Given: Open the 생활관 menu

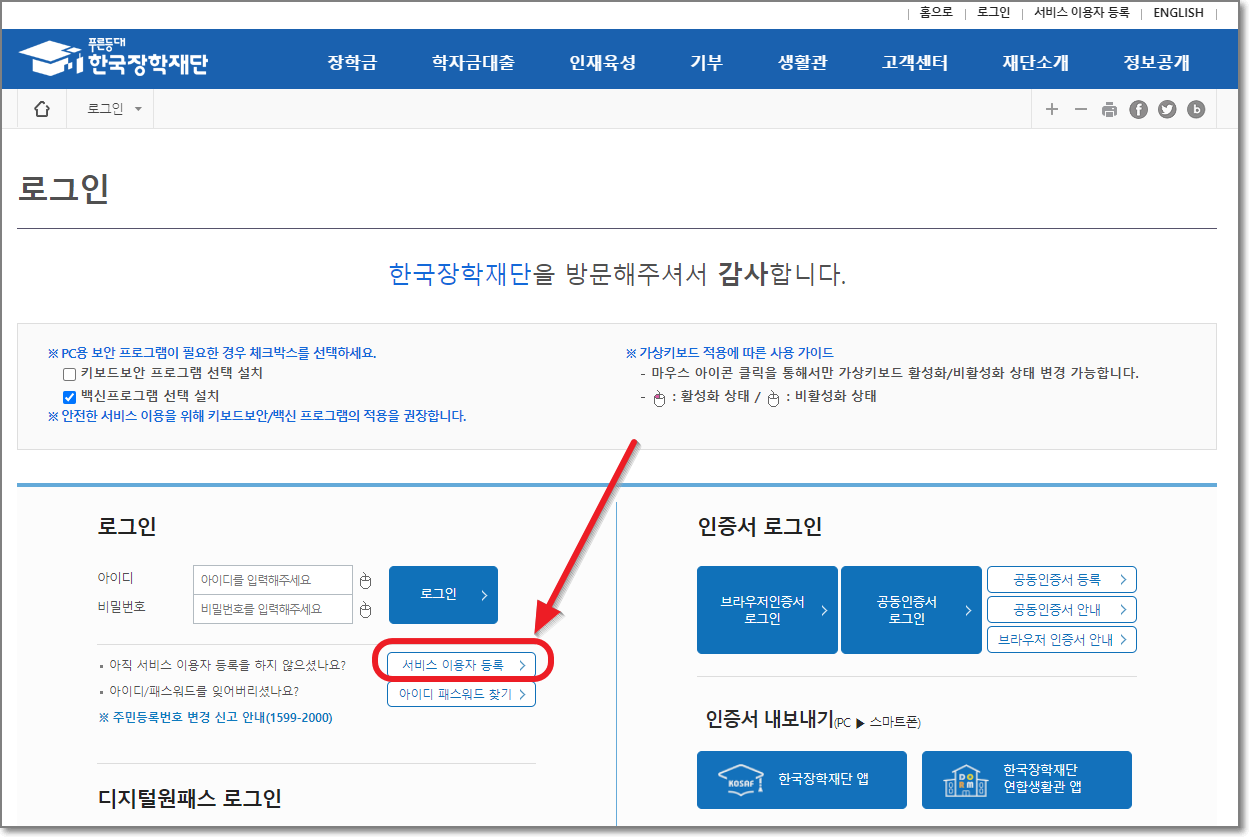Looking at the screenshot, I should click(803, 62).
